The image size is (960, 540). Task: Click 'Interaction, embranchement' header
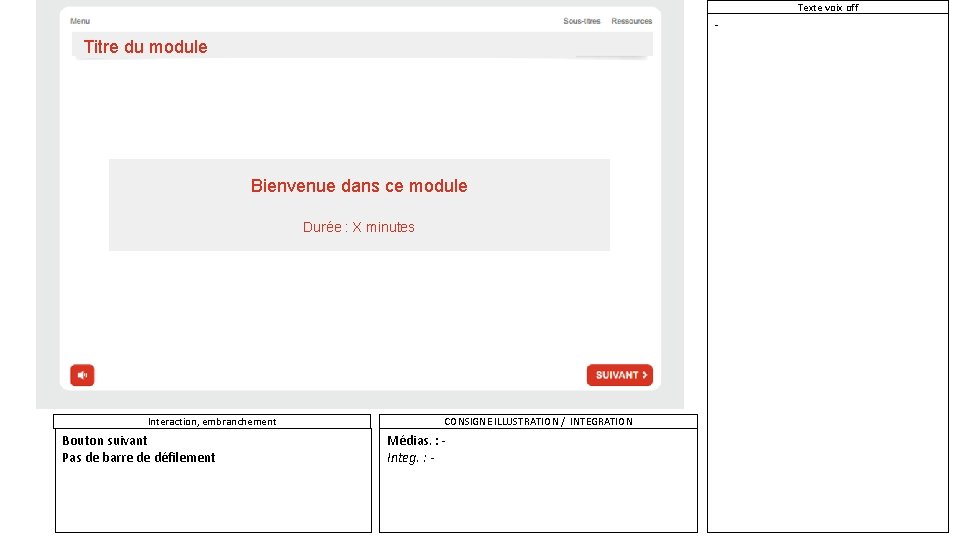212,421
